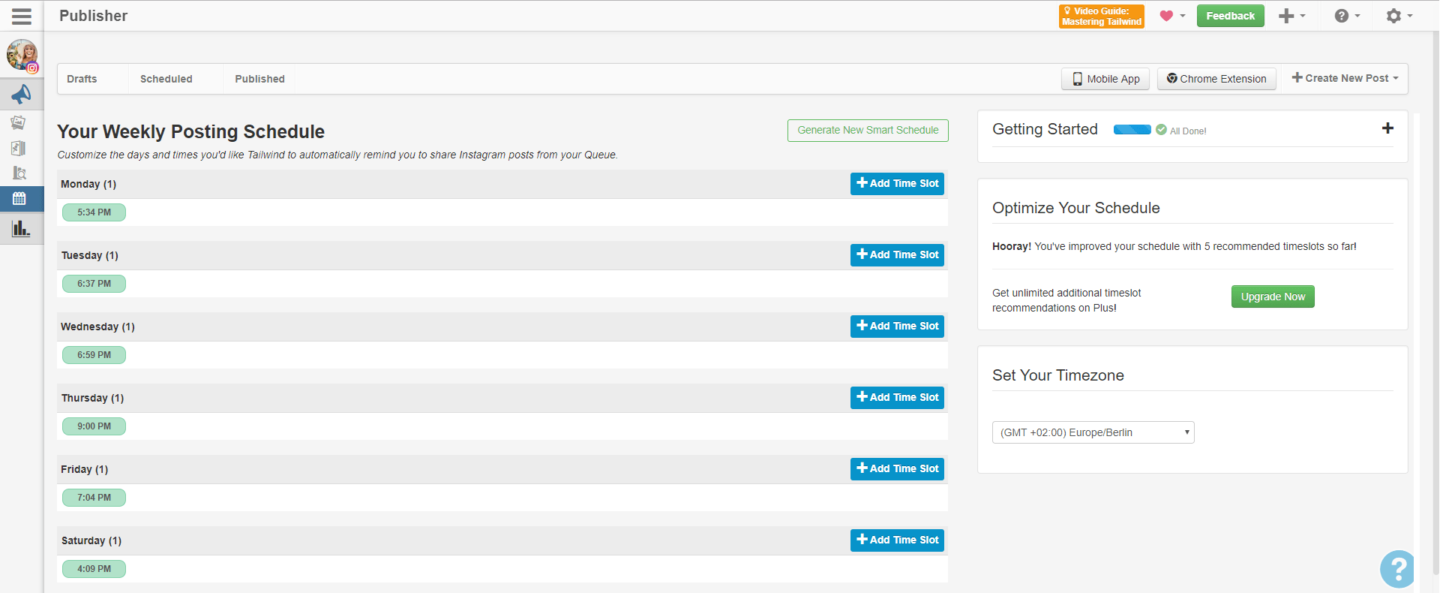
Task: Open the megaphone Publisher sidebar icon
Action: click(21, 95)
